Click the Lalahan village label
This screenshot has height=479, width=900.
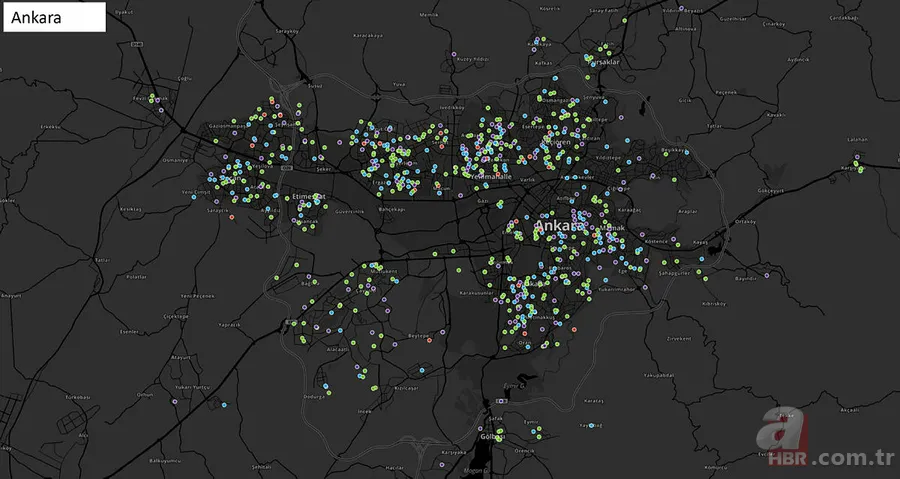click(857, 140)
